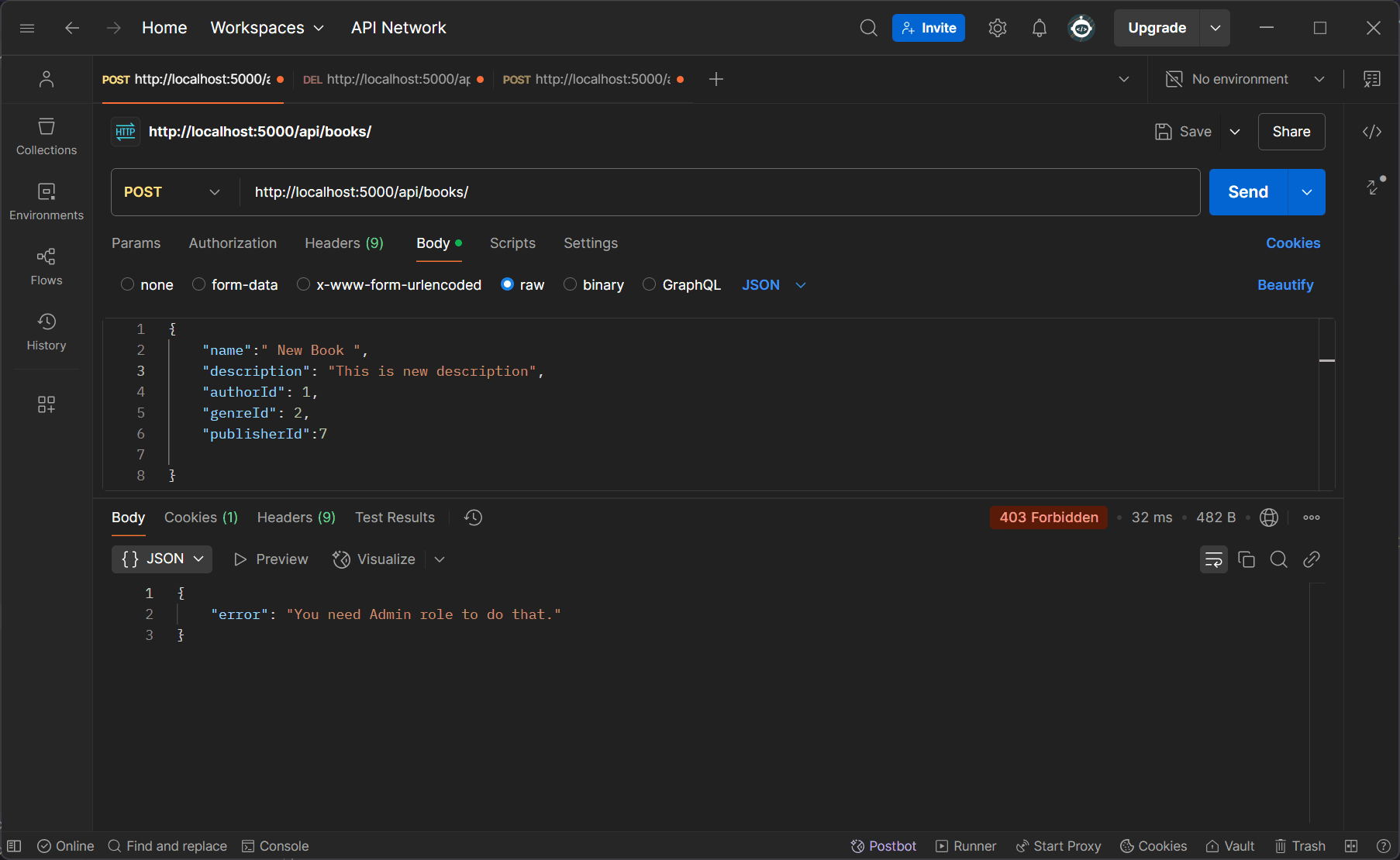
Task: Open the Send options arrow
Action: (1307, 192)
